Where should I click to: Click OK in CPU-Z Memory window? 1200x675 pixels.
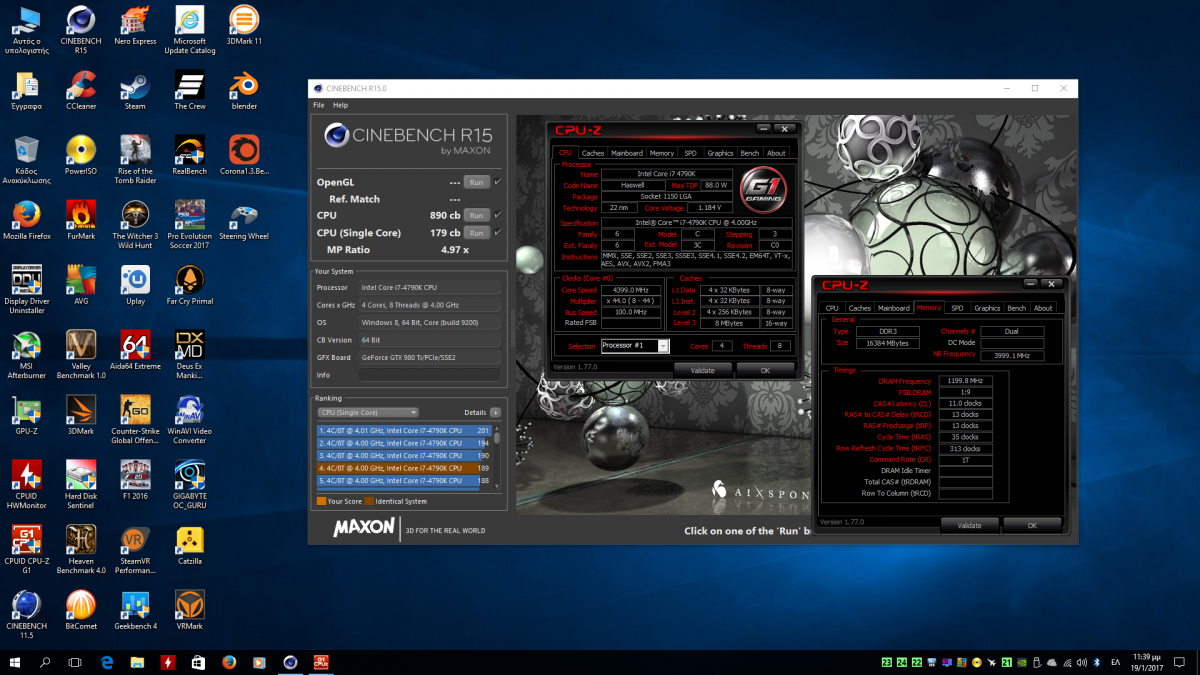coord(1032,525)
